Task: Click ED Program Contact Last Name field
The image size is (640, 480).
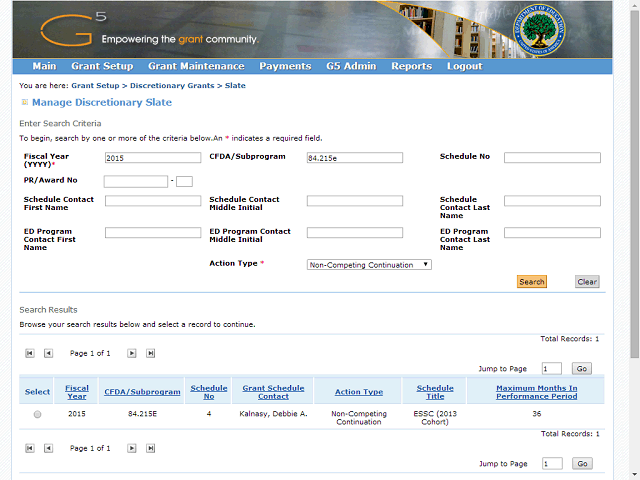Action: (552, 233)
